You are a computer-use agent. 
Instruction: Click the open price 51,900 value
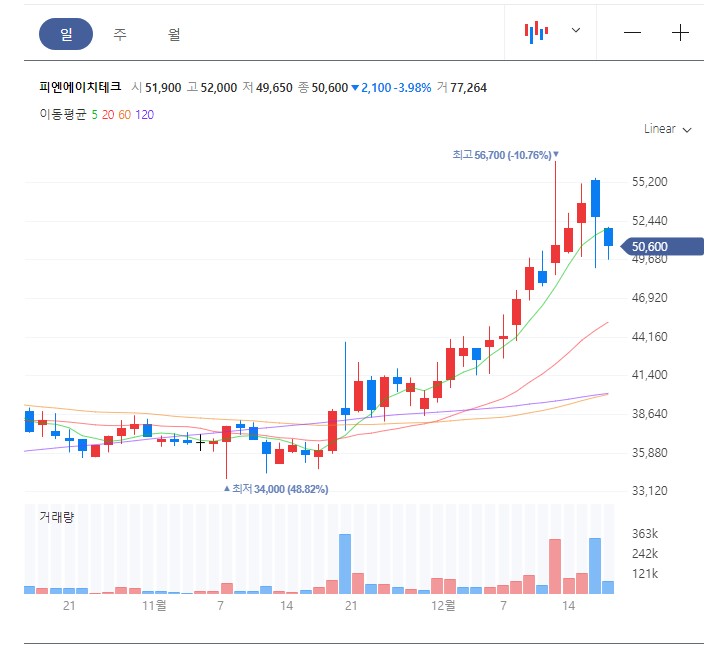[x=163, y=87]
